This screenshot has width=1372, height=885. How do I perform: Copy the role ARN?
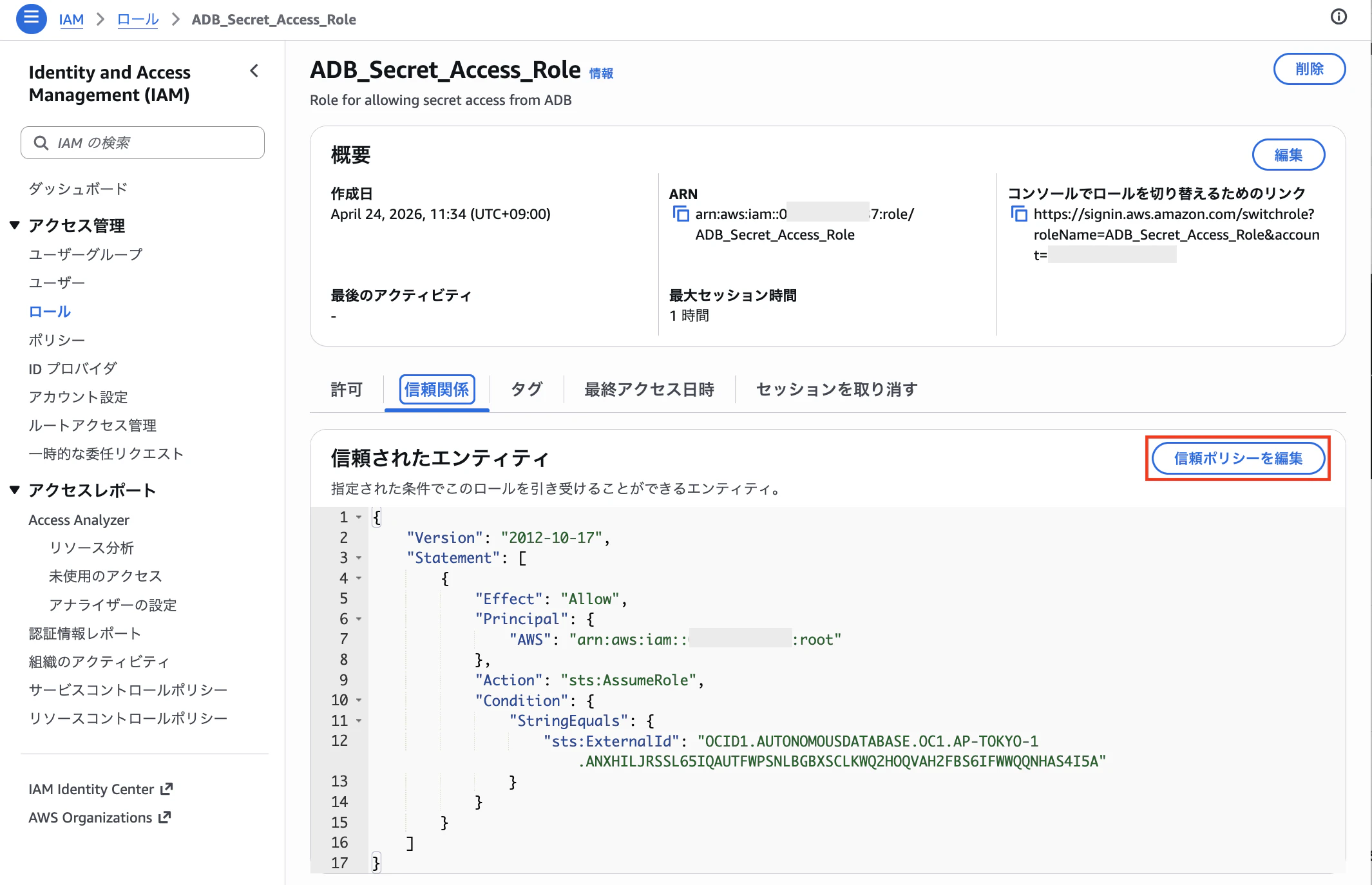coord(681,214)
